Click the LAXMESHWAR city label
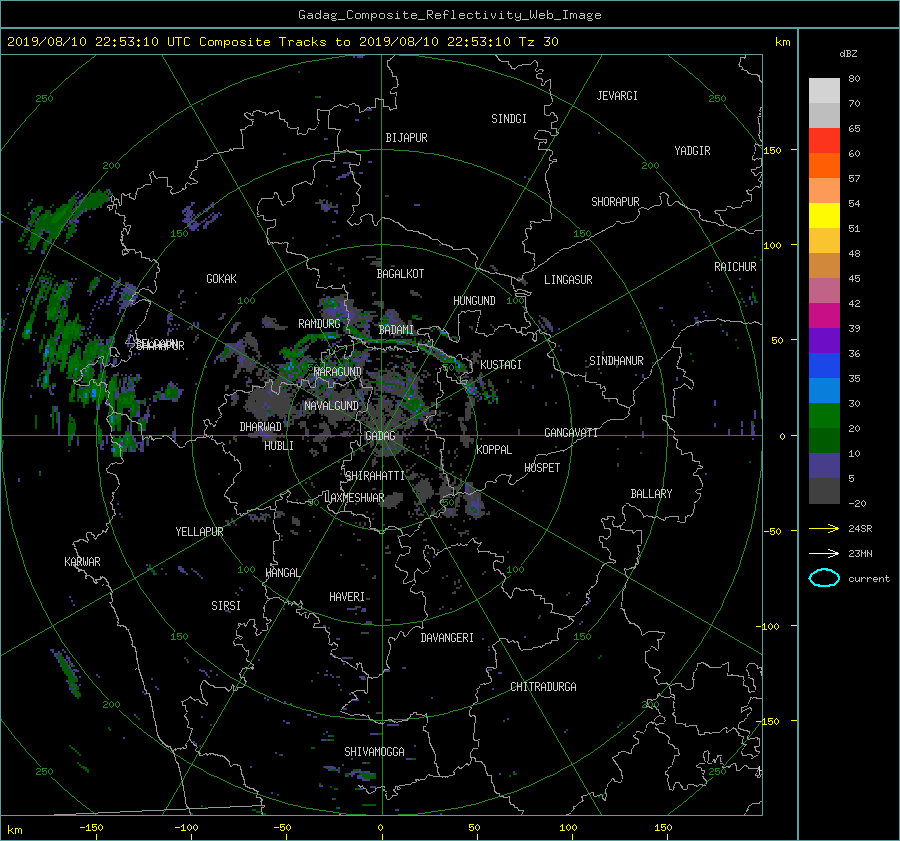 coord(354,498)
